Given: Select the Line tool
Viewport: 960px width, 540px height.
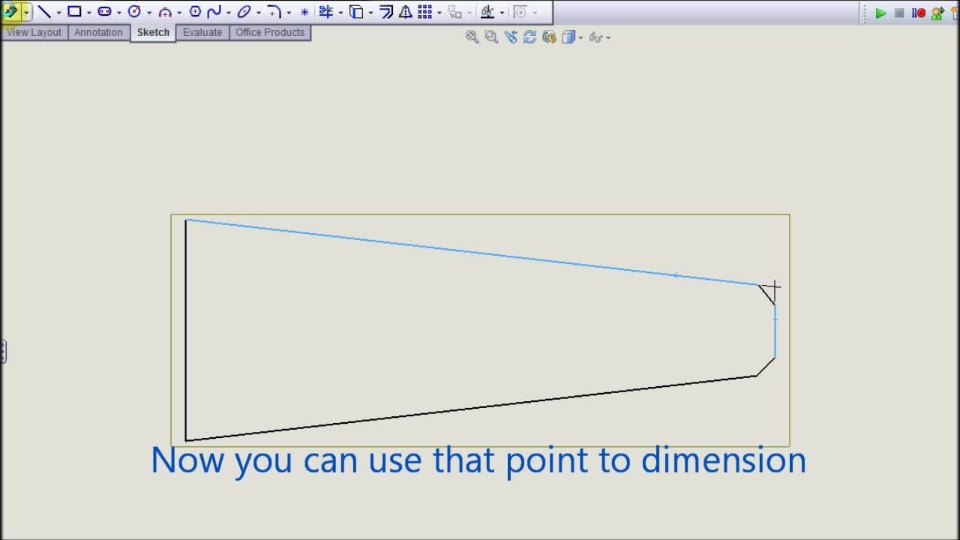Looking at the screenshot, I should pyautogui.click(x=44, y=11).
